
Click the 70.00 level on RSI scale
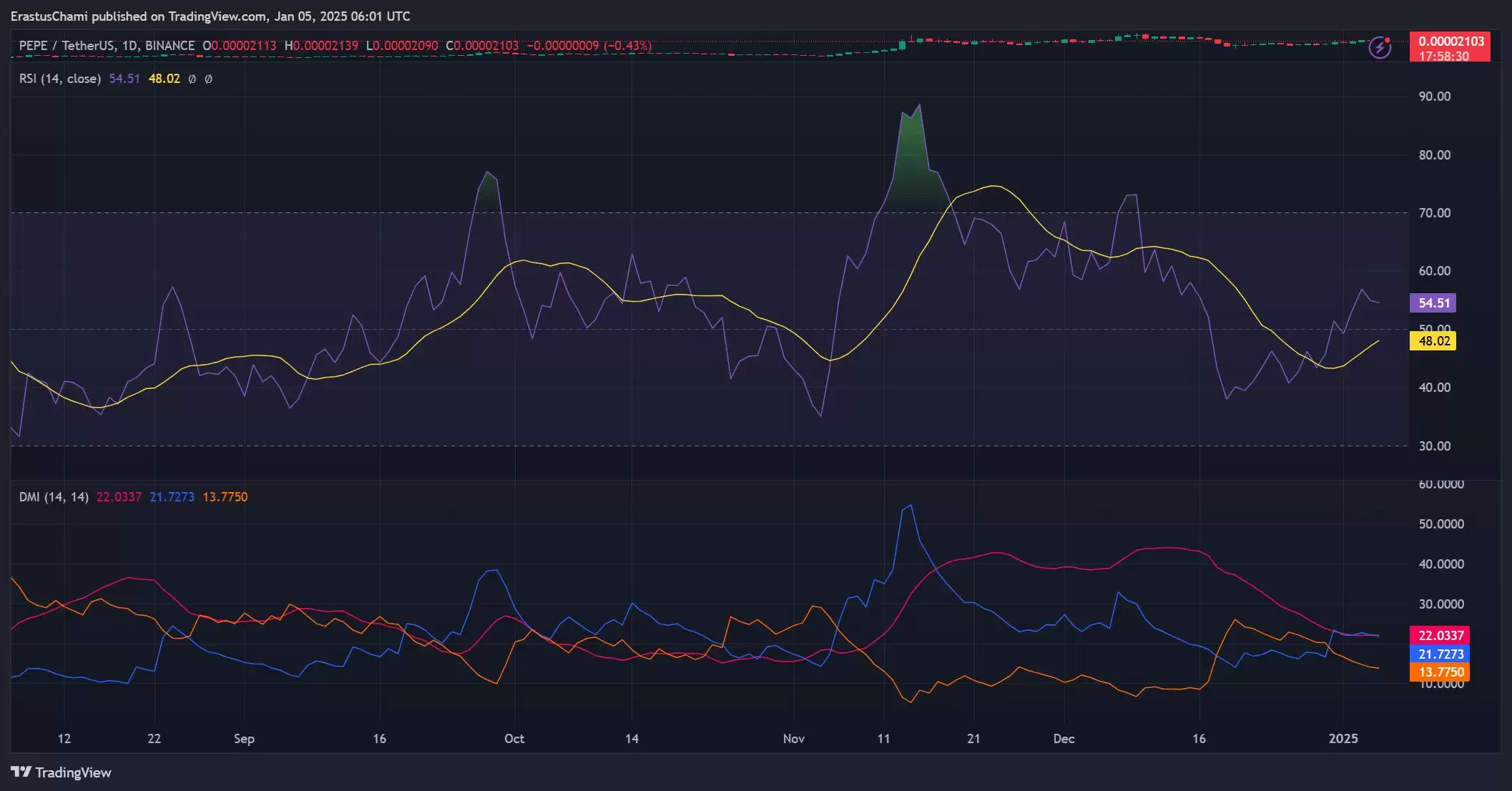pyautogui.click(x=1434, y=212)
